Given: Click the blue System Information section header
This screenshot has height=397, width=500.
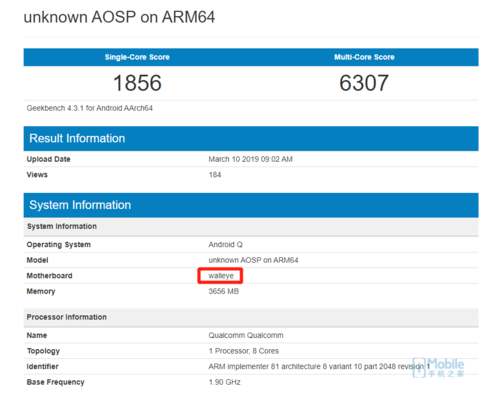Looking at the screenshot, I should [251, 205].
